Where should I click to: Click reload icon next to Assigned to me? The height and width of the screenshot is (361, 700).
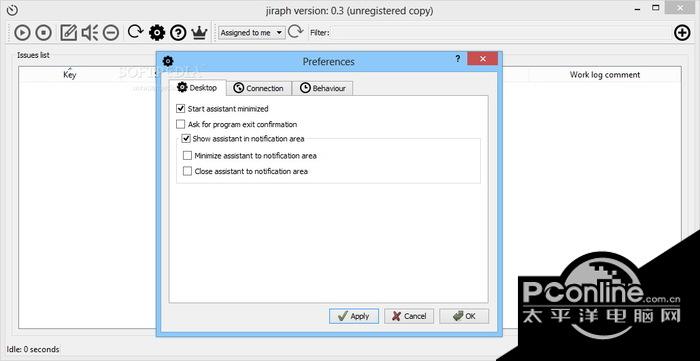pyautogui.click(x=296, y=31)
